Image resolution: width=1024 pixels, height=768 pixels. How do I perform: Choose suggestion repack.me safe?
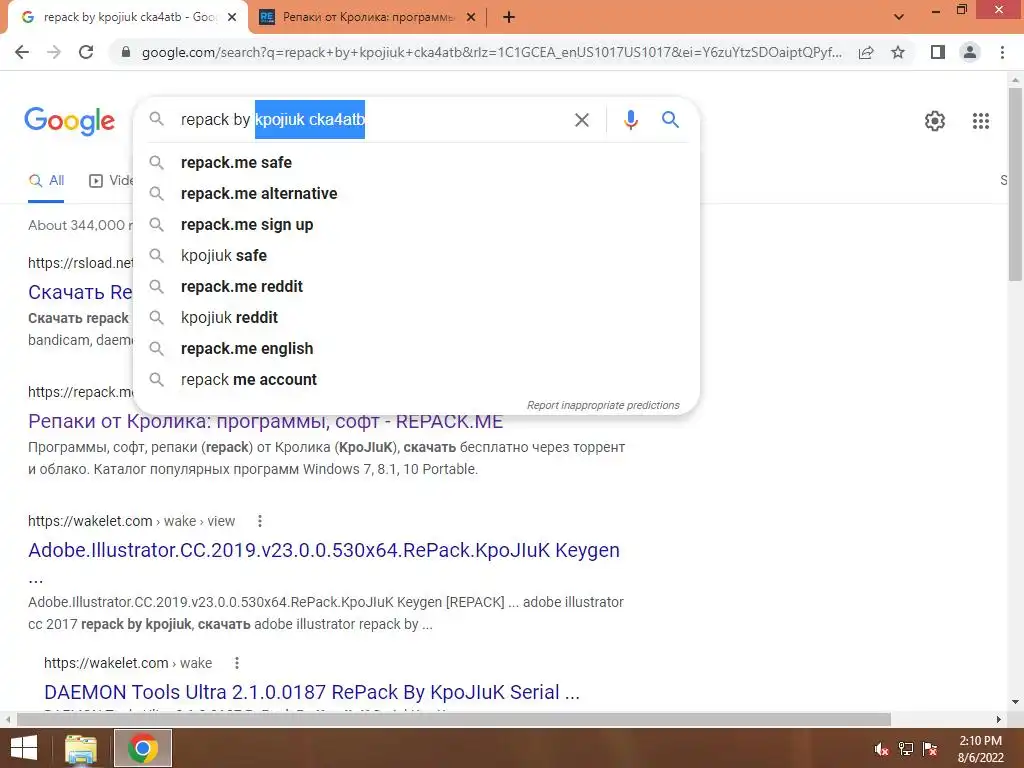click(416, 163)
